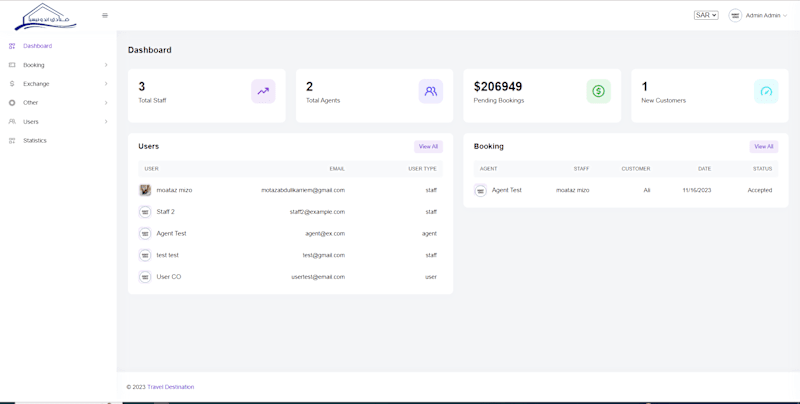The height and width of the screenshot is (404, 800).
Task: Click the USER TYPE column header
Action: pos(422,169)
